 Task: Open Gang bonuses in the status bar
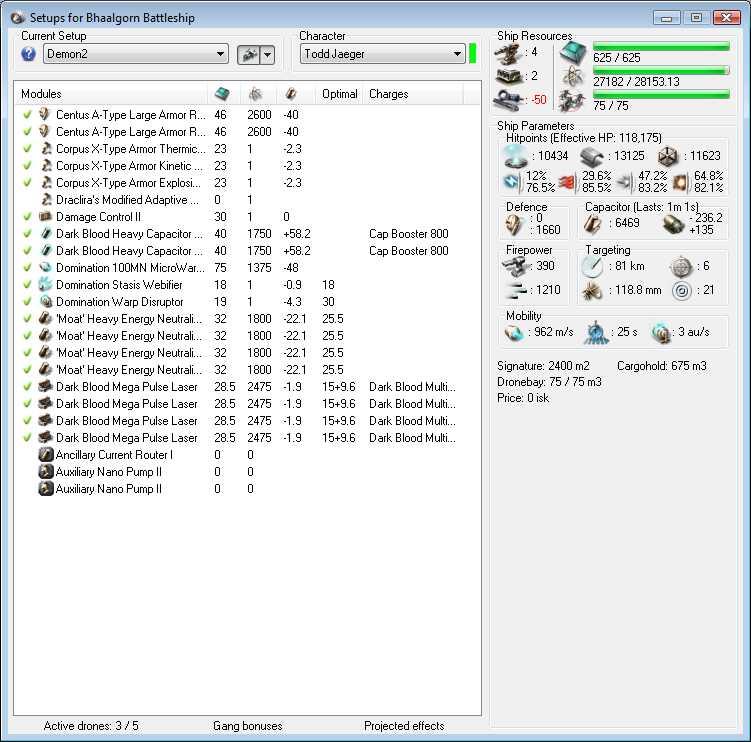click(x=248, y=726)
